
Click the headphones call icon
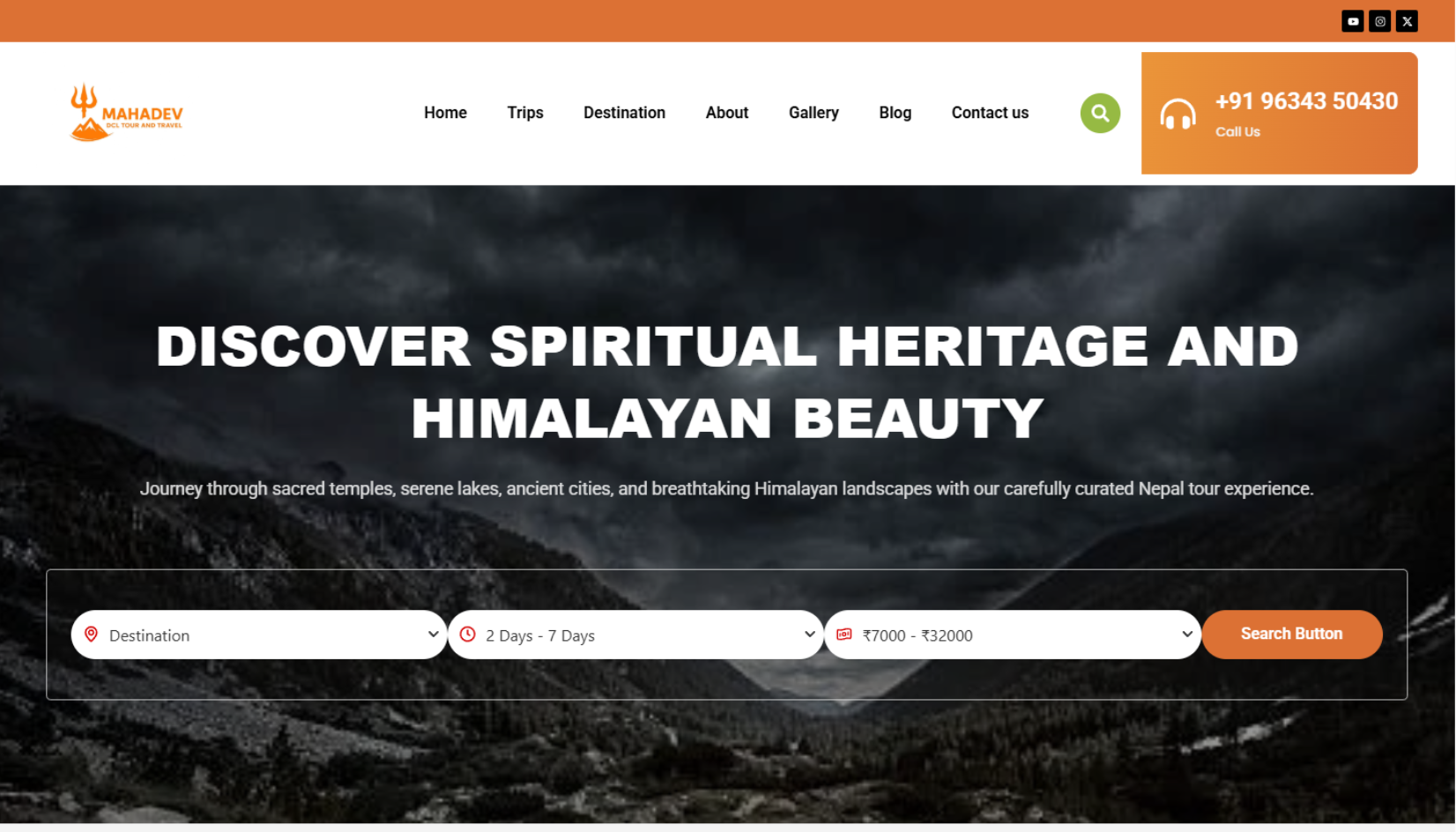tap(1177, 115)
